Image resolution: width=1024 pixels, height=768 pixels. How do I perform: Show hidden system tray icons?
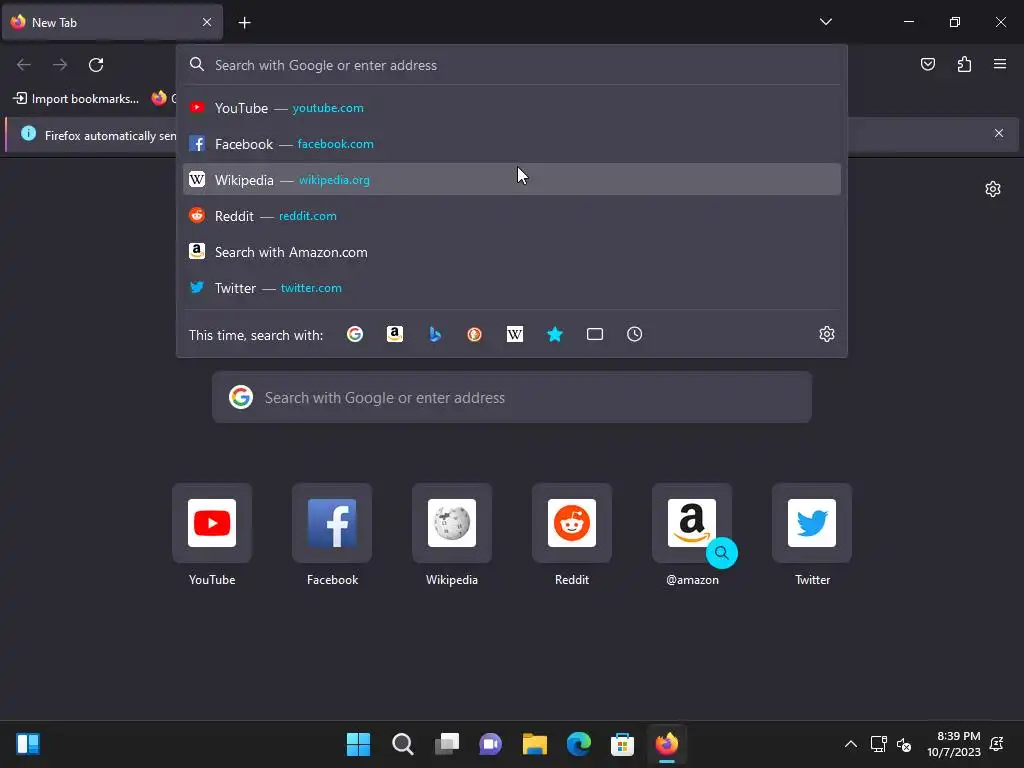click(850, 744)
